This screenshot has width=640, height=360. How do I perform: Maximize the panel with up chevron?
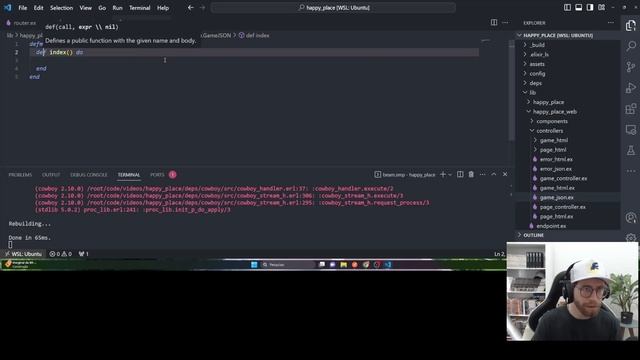[493, 174]
